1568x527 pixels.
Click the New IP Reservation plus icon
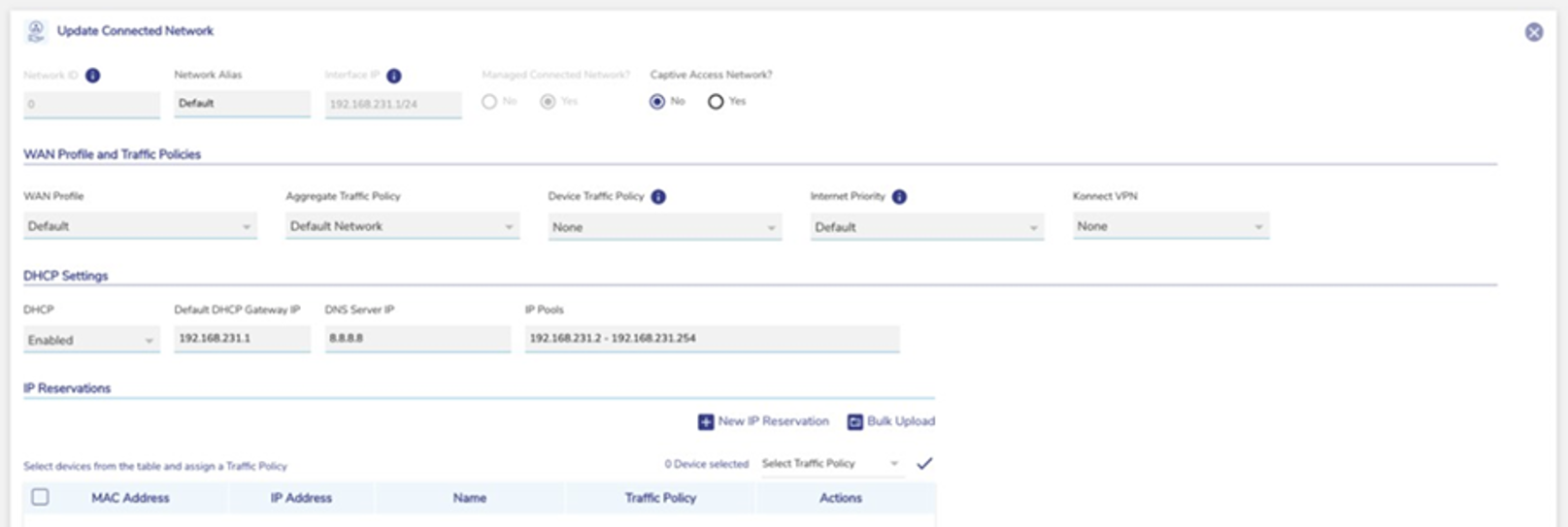click(706, 422)
